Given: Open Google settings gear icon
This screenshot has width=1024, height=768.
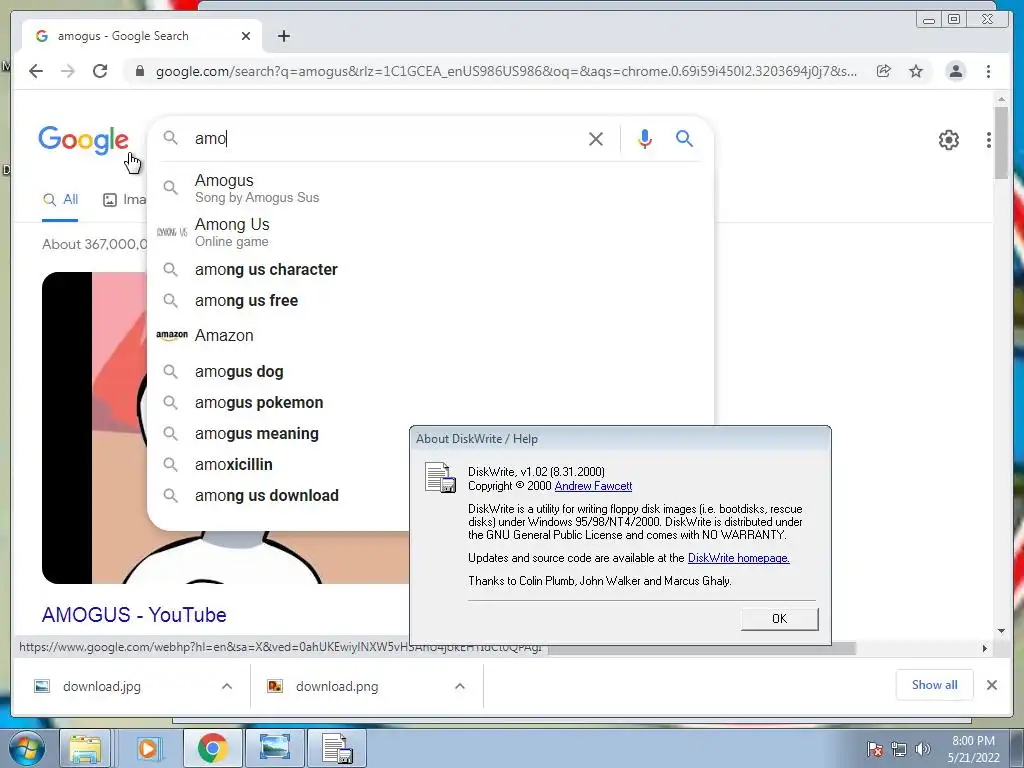Looking at the screenshot, I should tap(948, 140).
